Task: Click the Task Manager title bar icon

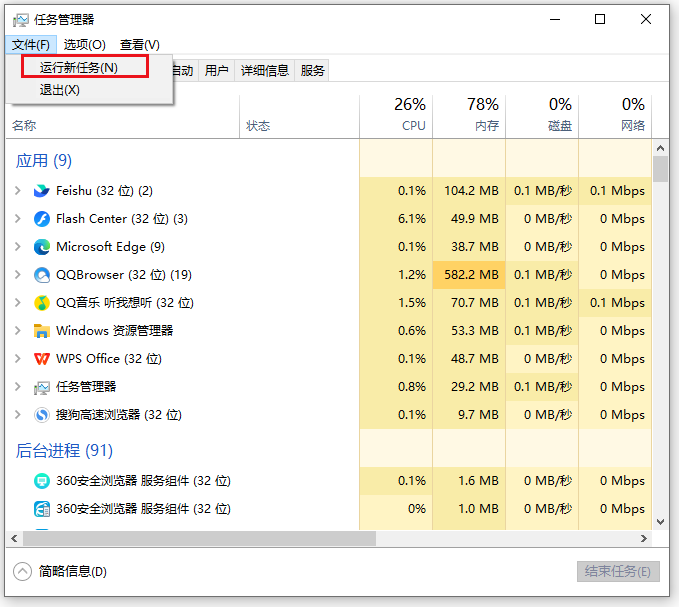Action: pos(20,19)
